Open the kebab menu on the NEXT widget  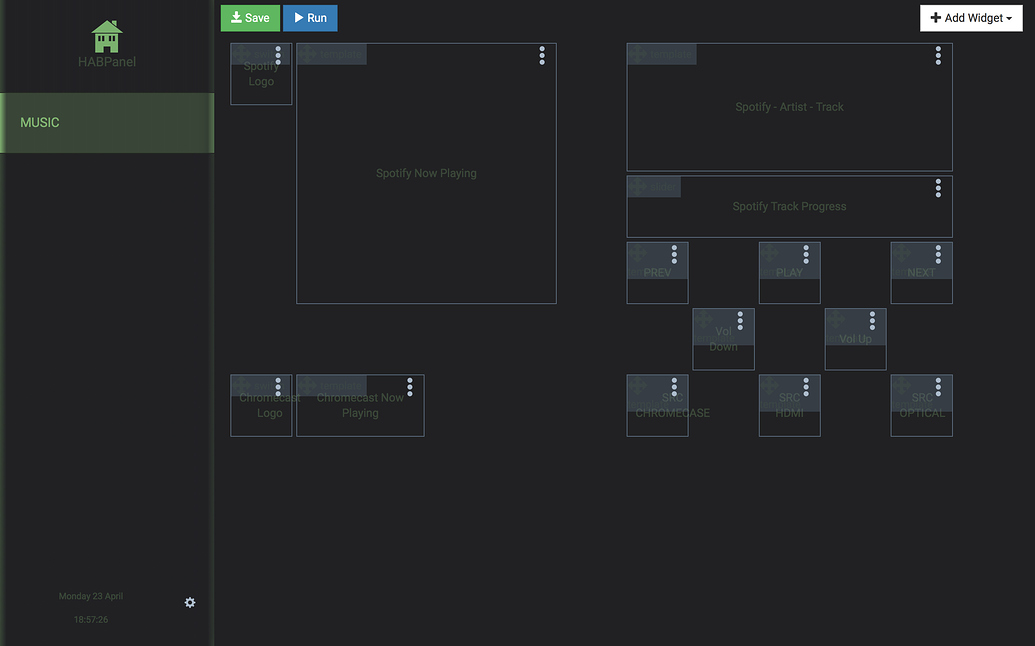(x=937, y=253)
